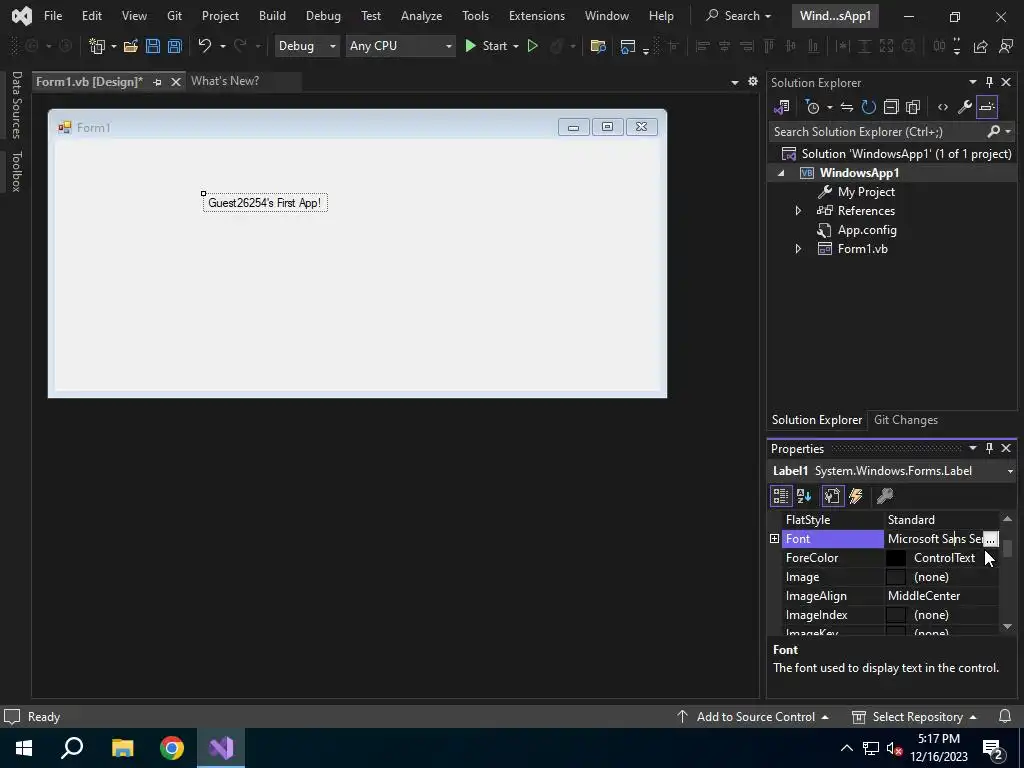Image resolution: width=1024 pixels, height=768 pixels.
Task: Open the Any CPU platform dropdown
Action: [449, 46]
